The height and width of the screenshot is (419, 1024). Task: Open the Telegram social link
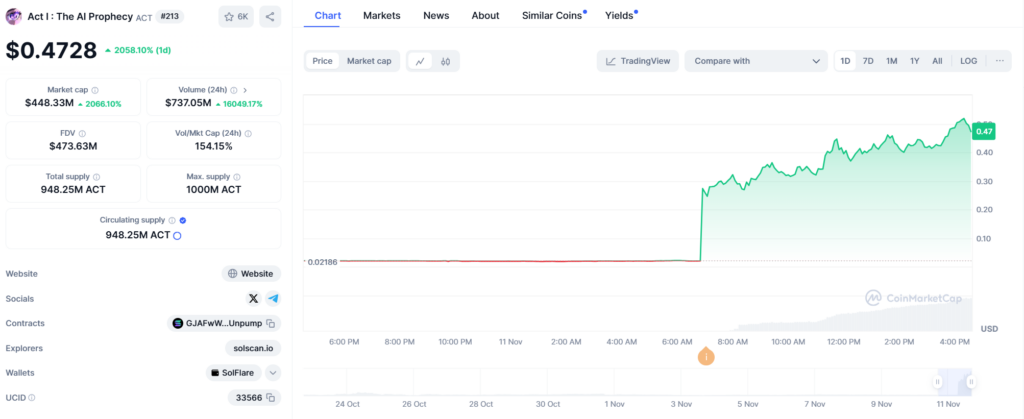273,298
